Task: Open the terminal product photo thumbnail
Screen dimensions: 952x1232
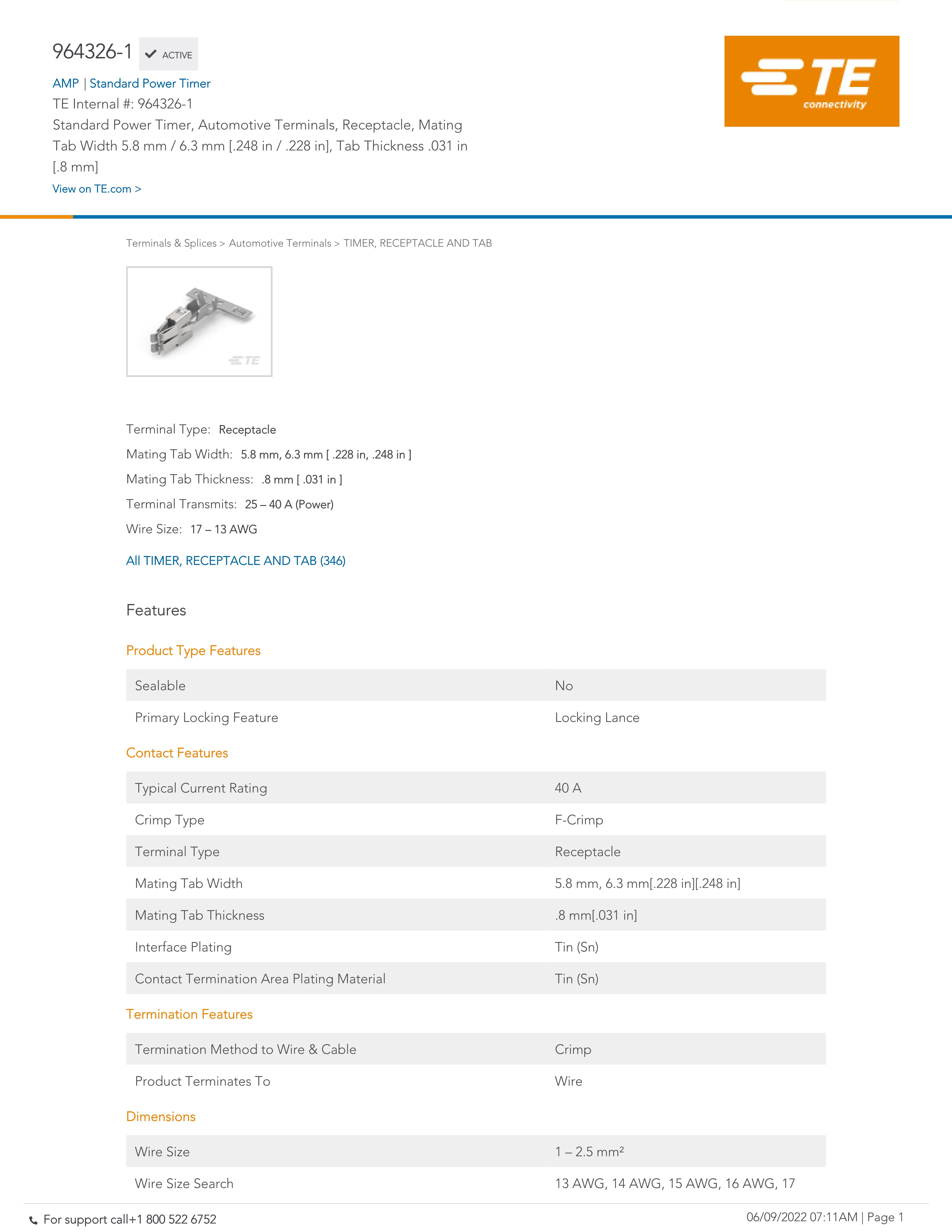Action: 198,321
